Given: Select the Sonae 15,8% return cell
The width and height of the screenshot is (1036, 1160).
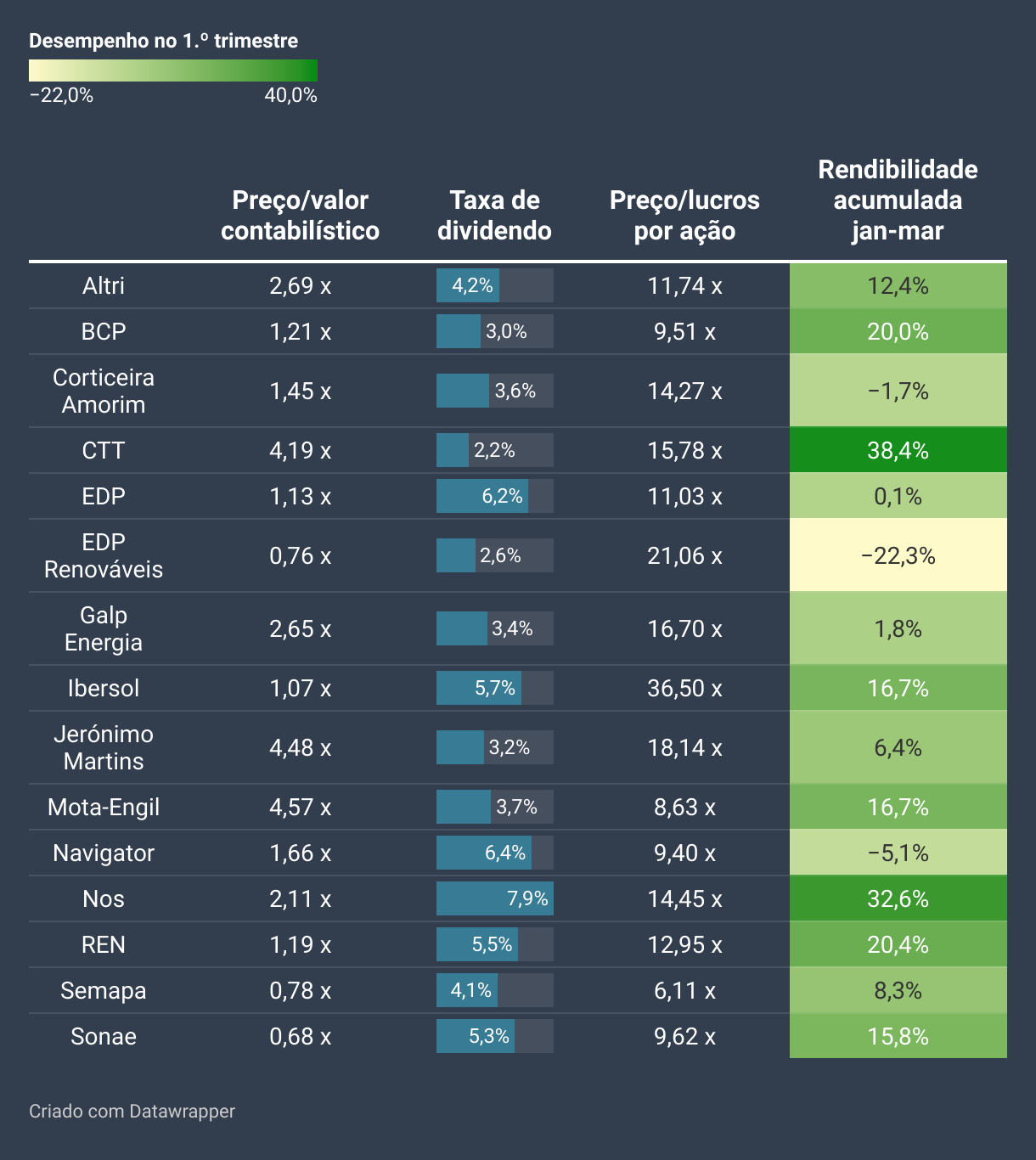Looking at the screenshot, I should 898,1036.
